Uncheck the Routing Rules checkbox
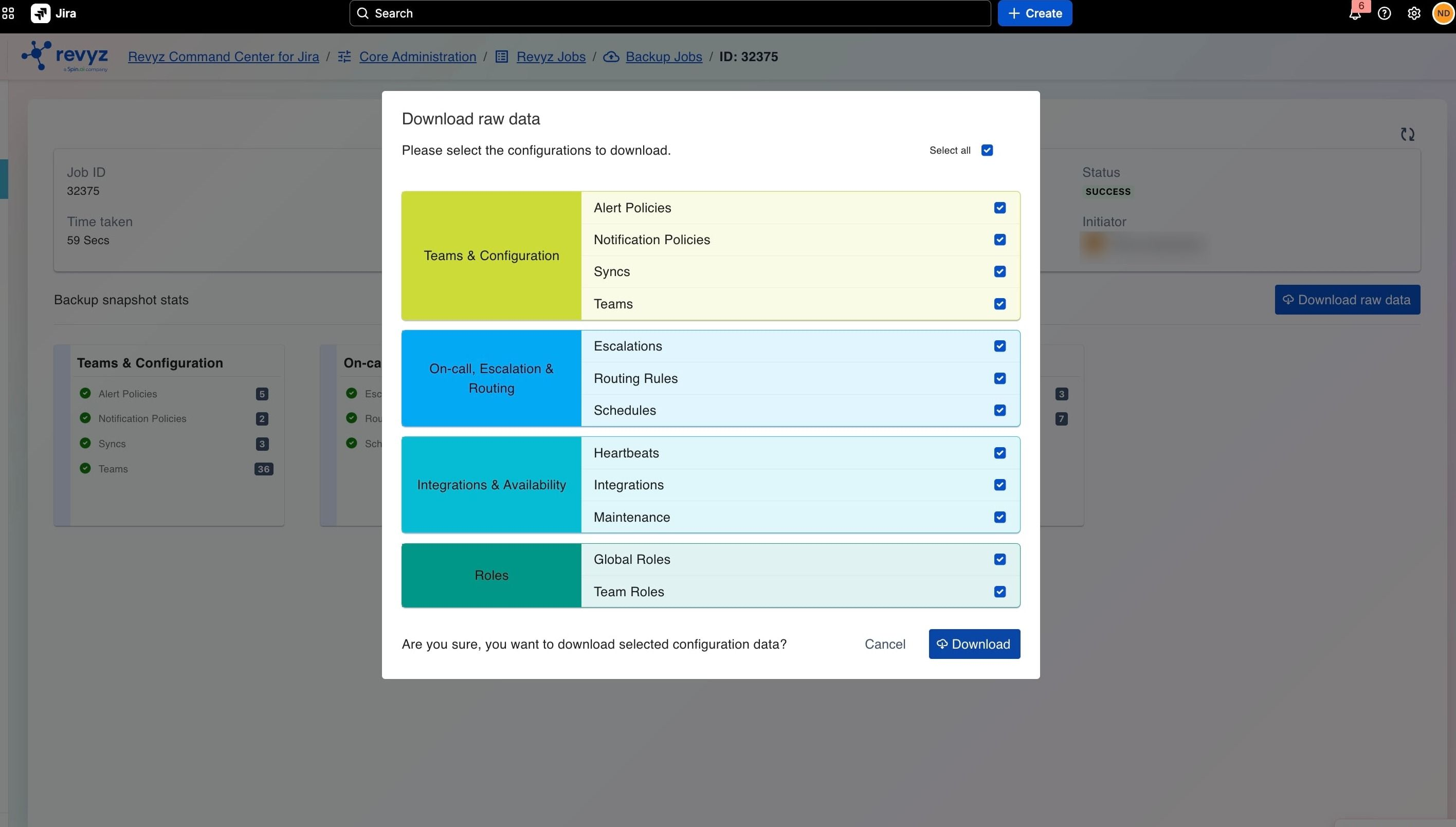 pos(1000,378)
